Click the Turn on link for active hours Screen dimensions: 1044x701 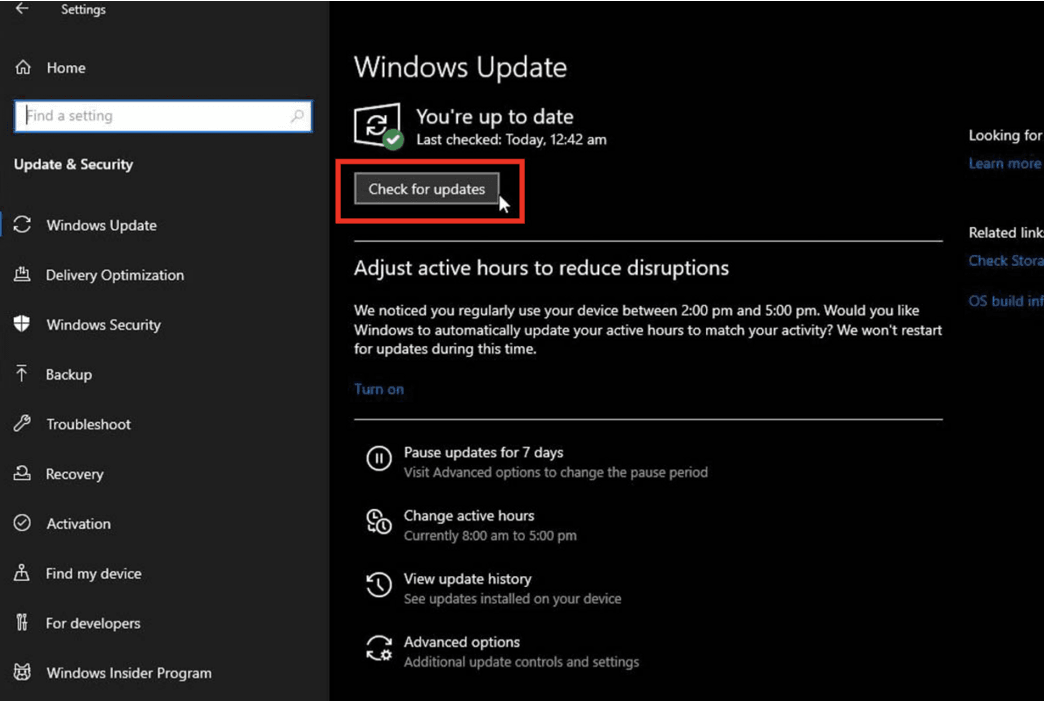(x=379, y=389)
